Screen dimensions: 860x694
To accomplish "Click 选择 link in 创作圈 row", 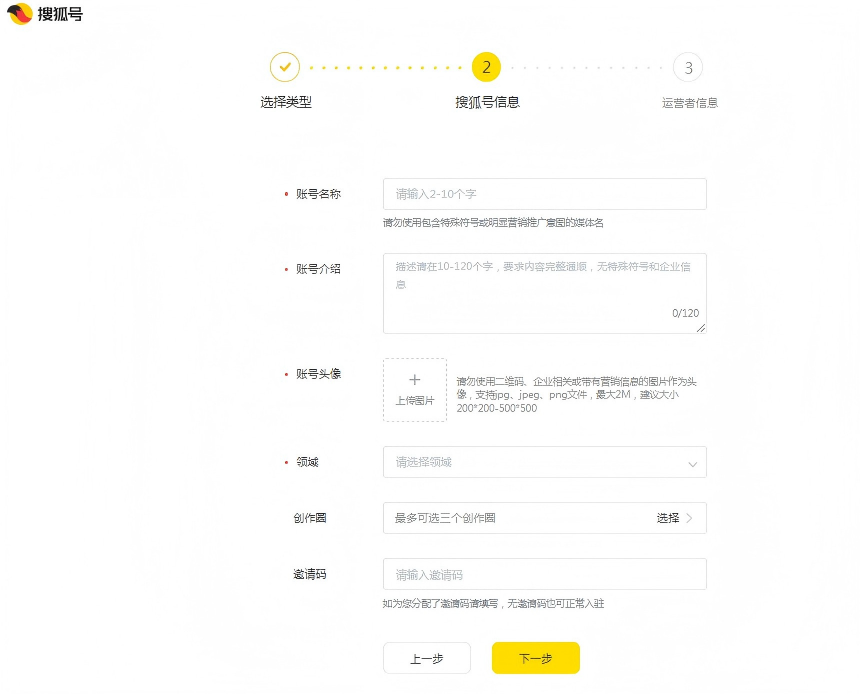I will [x=668, y=518].
